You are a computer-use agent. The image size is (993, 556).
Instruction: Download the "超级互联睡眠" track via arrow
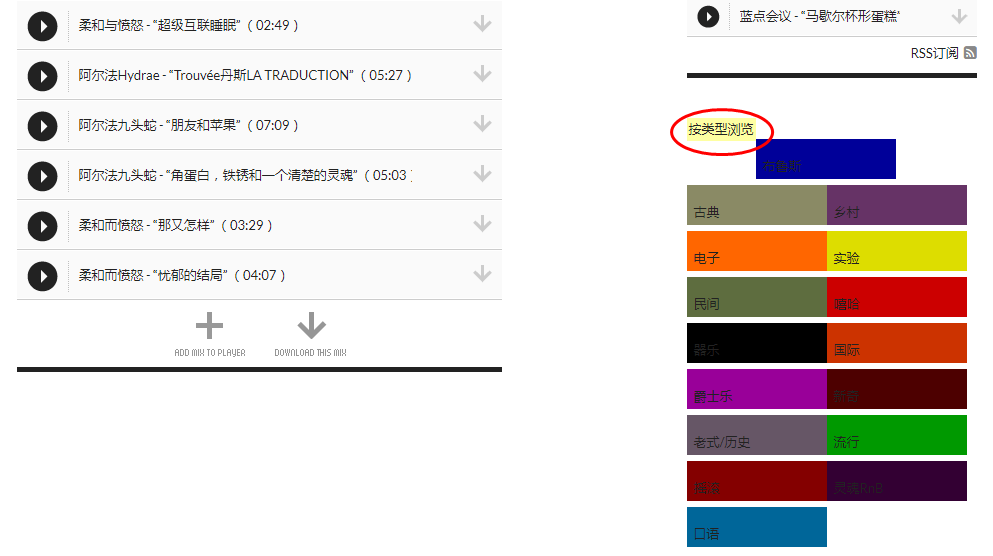[x=483, y=23]
